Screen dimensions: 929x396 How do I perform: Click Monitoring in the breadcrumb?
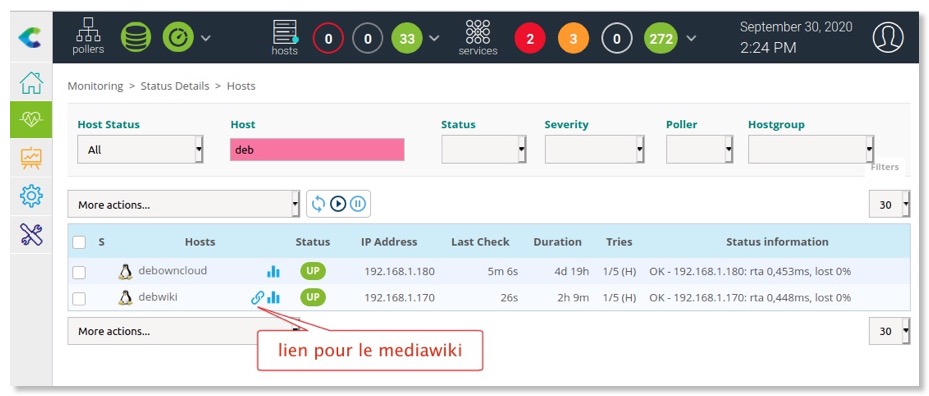95,86
